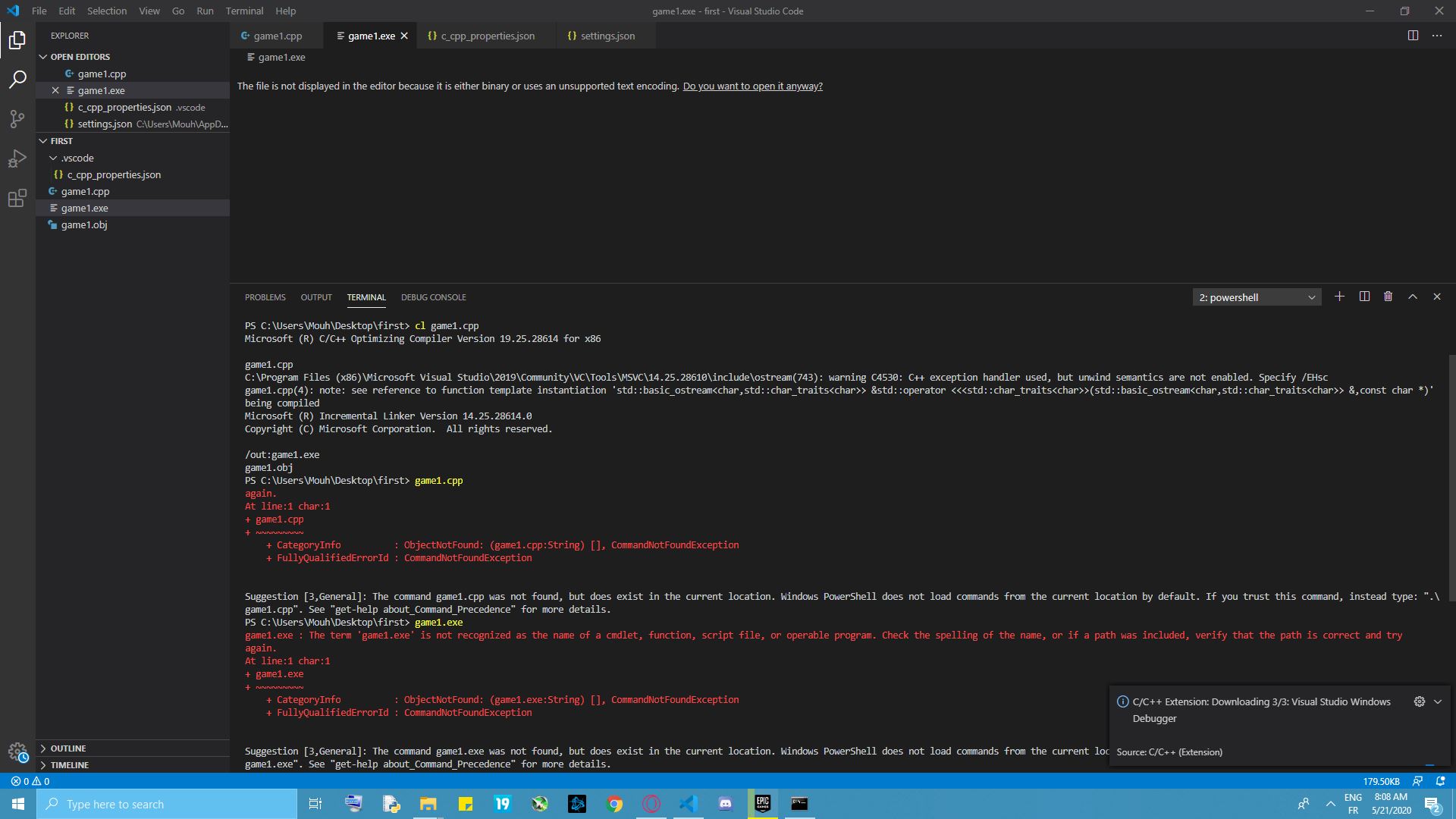Split the terminal pane
The width and height of the screenshot is (1456, 819).
[x=1364, y=297]
